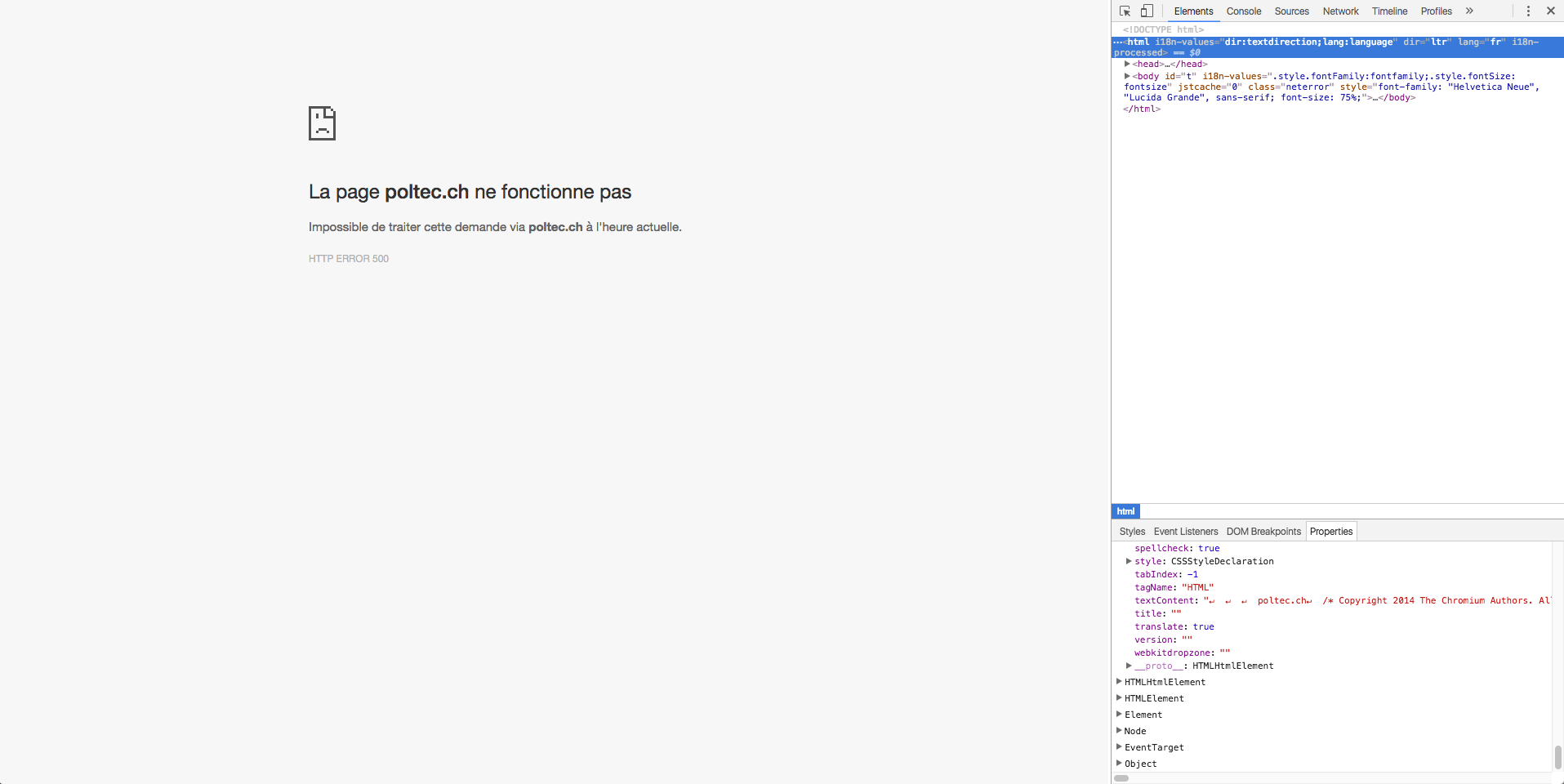Select the spellcheck: true property
The image size is (1564, 784).
pos(1177,548)
